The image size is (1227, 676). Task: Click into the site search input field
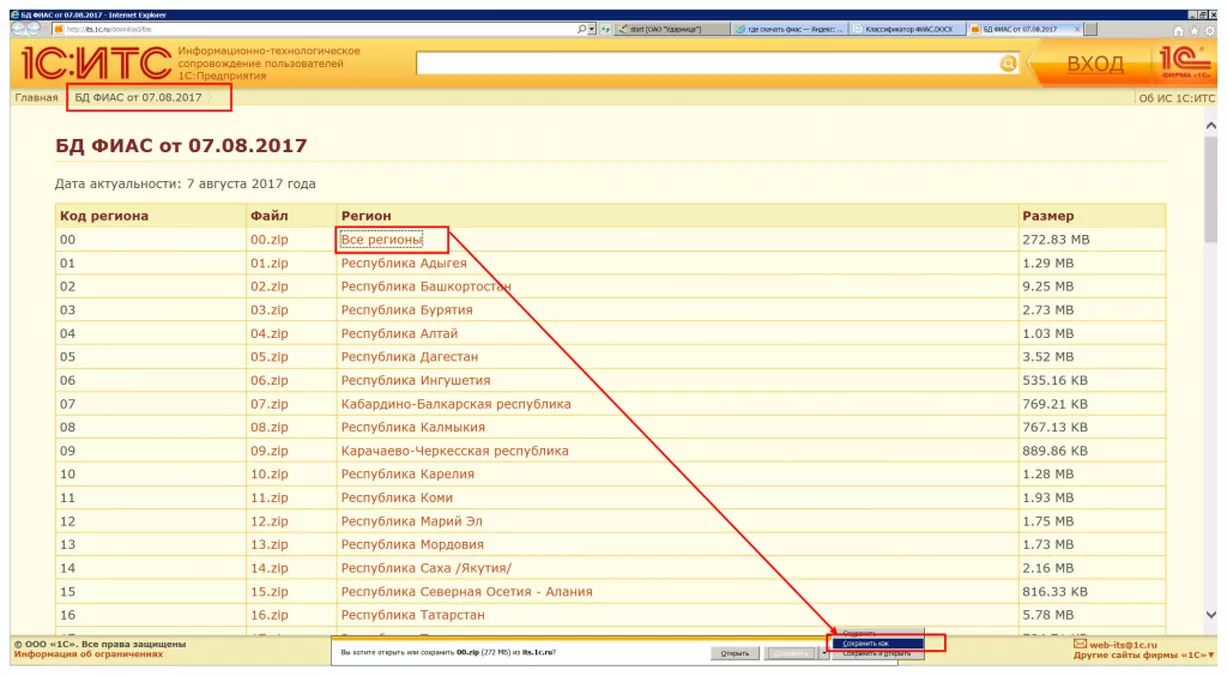point(706,63)
